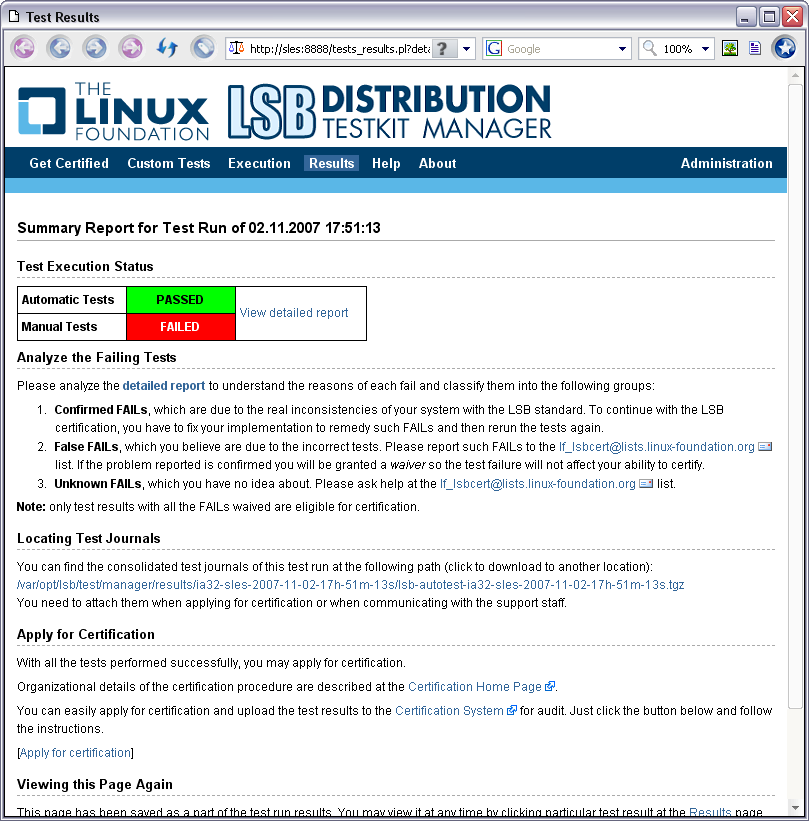Click the mail icon in Unknown FAILs item
Screen dimensions: 809x821
(x=646, y=483)
